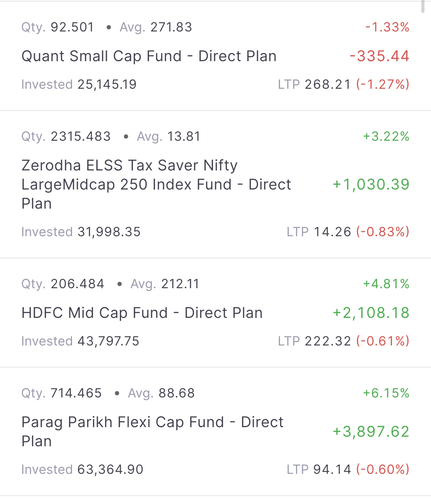
Task: Click the +2,108.18 profit amount
Action: (x=371, y=313)
